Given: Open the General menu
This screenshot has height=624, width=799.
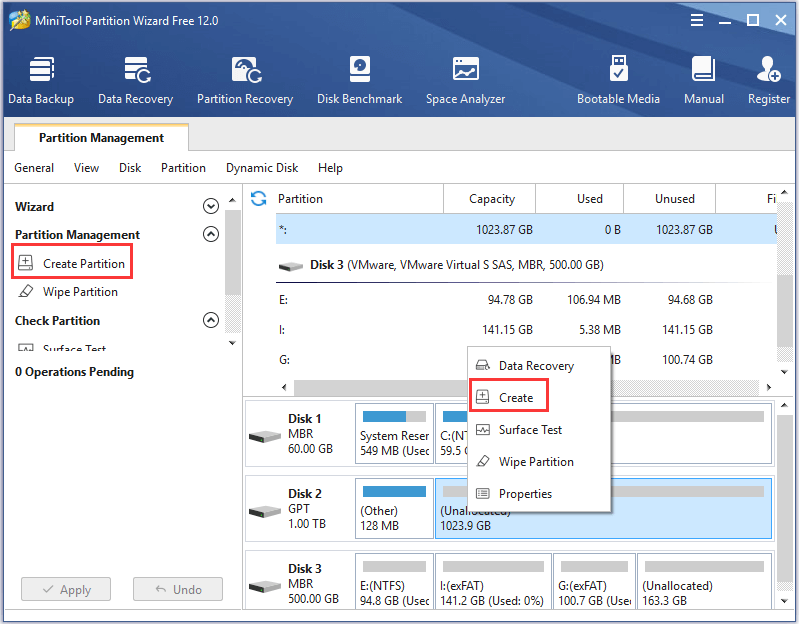Looking at the screenshot, I should tap(34, 168).
